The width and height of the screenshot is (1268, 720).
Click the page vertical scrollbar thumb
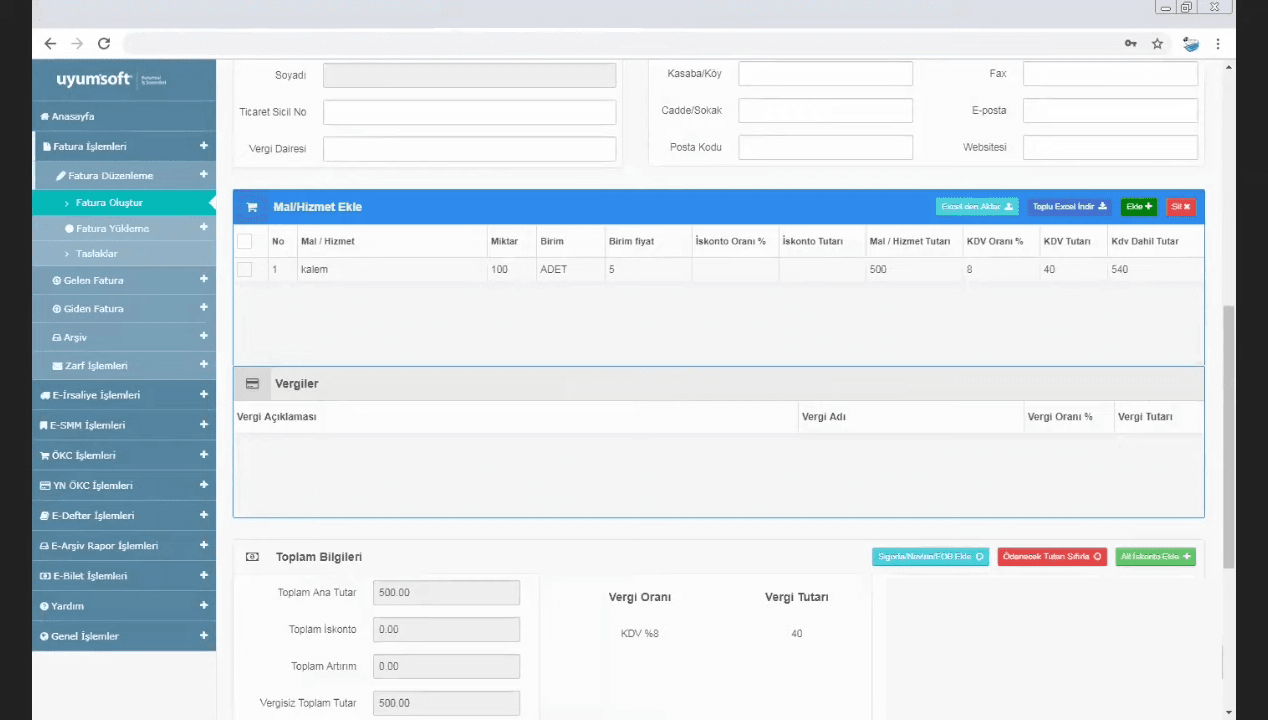tap(1229, 437)
